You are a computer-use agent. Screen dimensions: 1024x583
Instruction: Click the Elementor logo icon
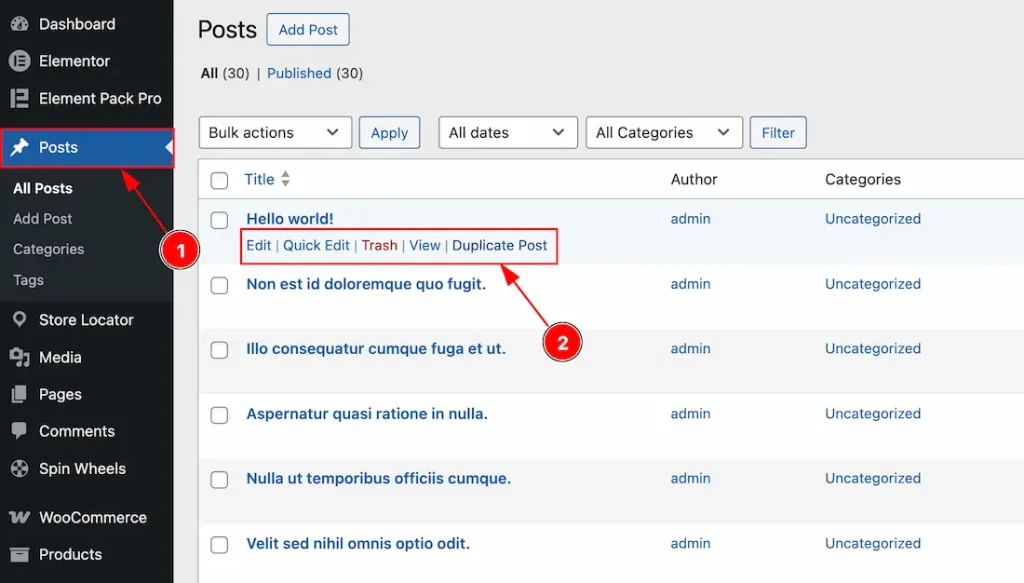pos(19,61)
